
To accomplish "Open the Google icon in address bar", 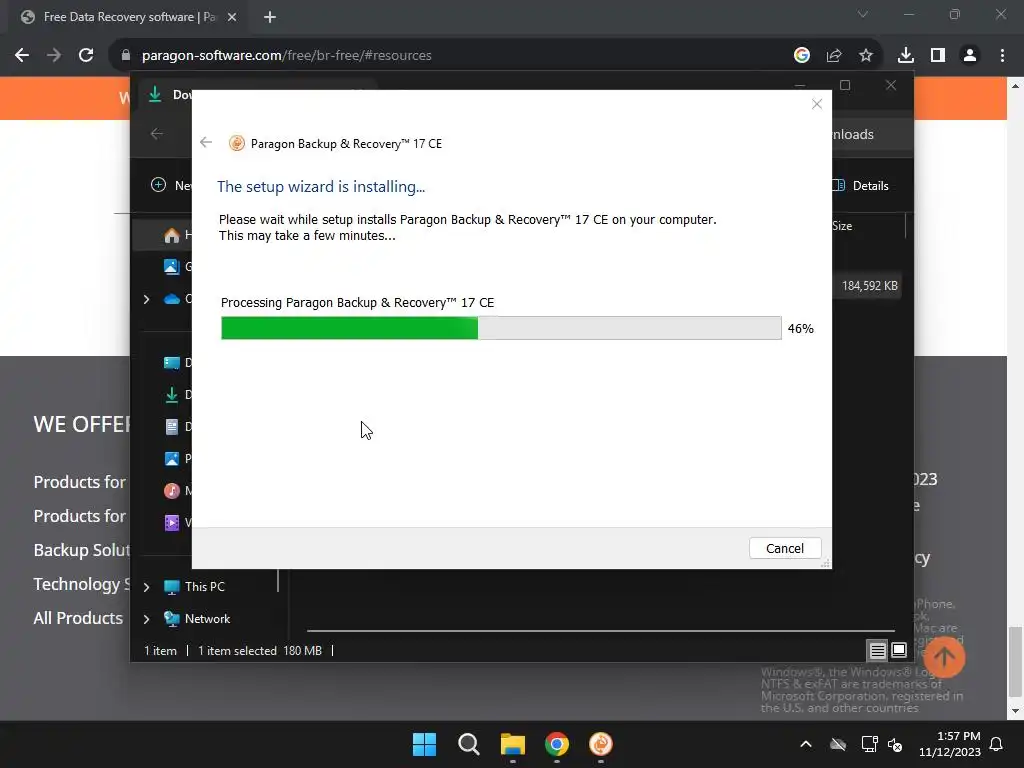I will point(801,56).
